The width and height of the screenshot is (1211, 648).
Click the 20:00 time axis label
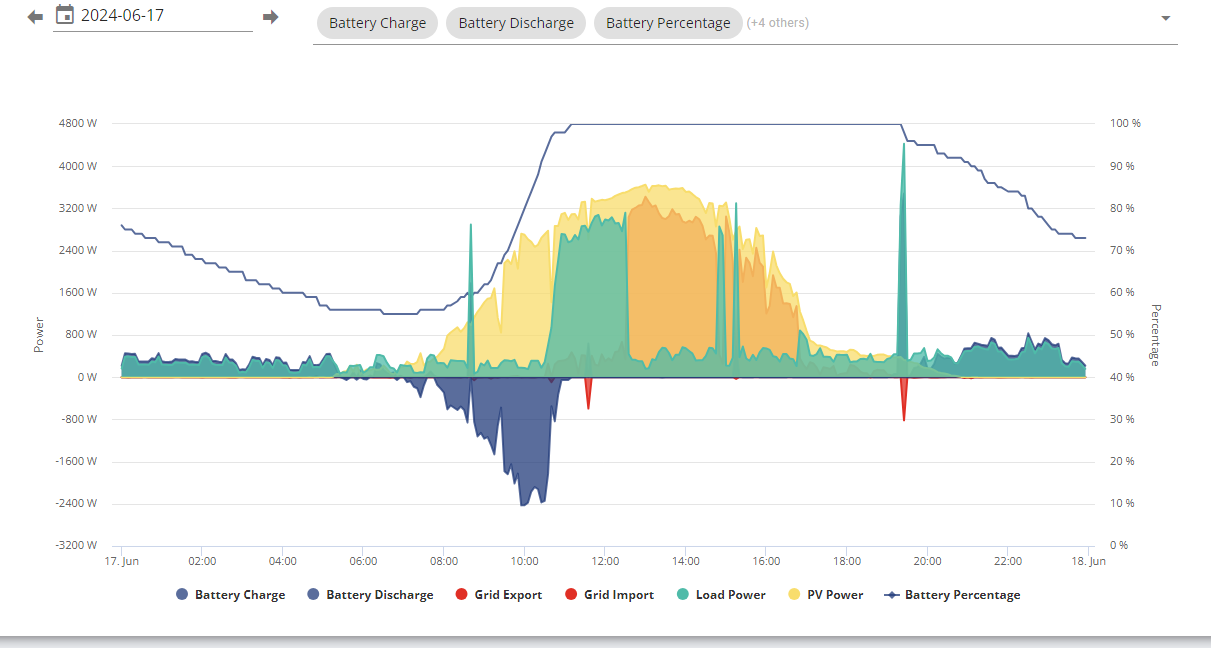click(x=927, y=561)
